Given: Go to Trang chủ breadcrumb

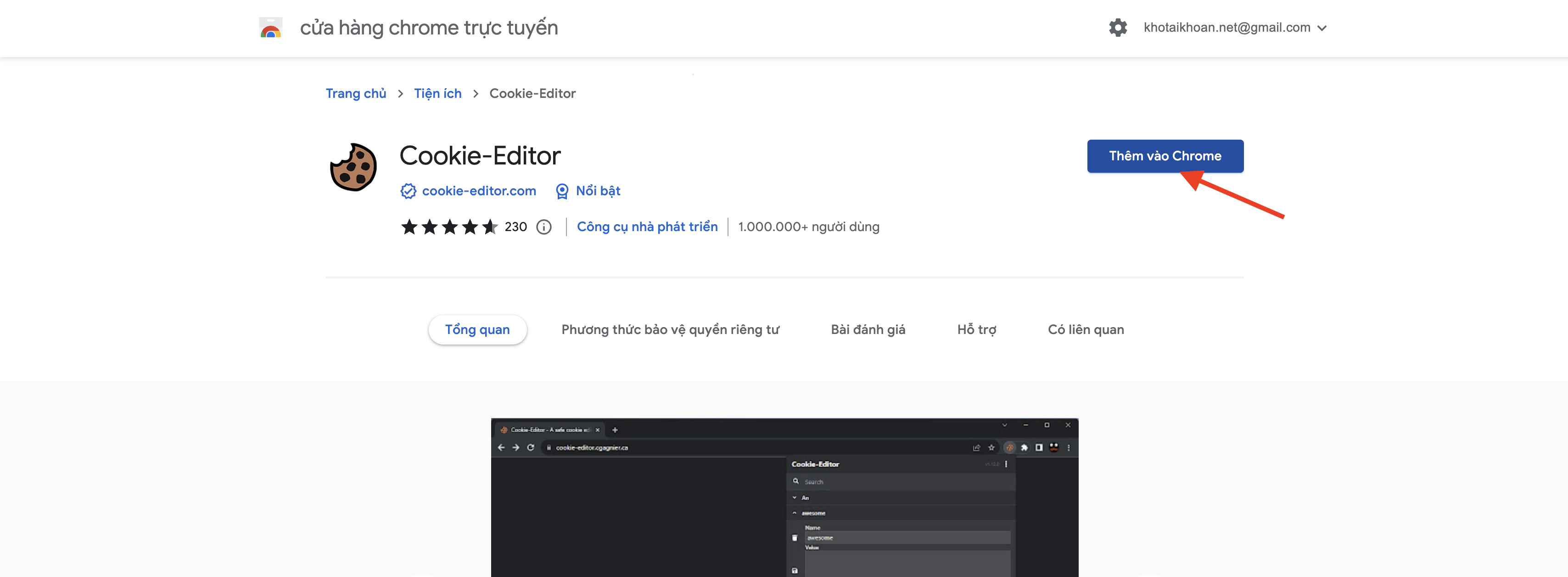Looking at the screenshot, I should [x=355, y=93].
